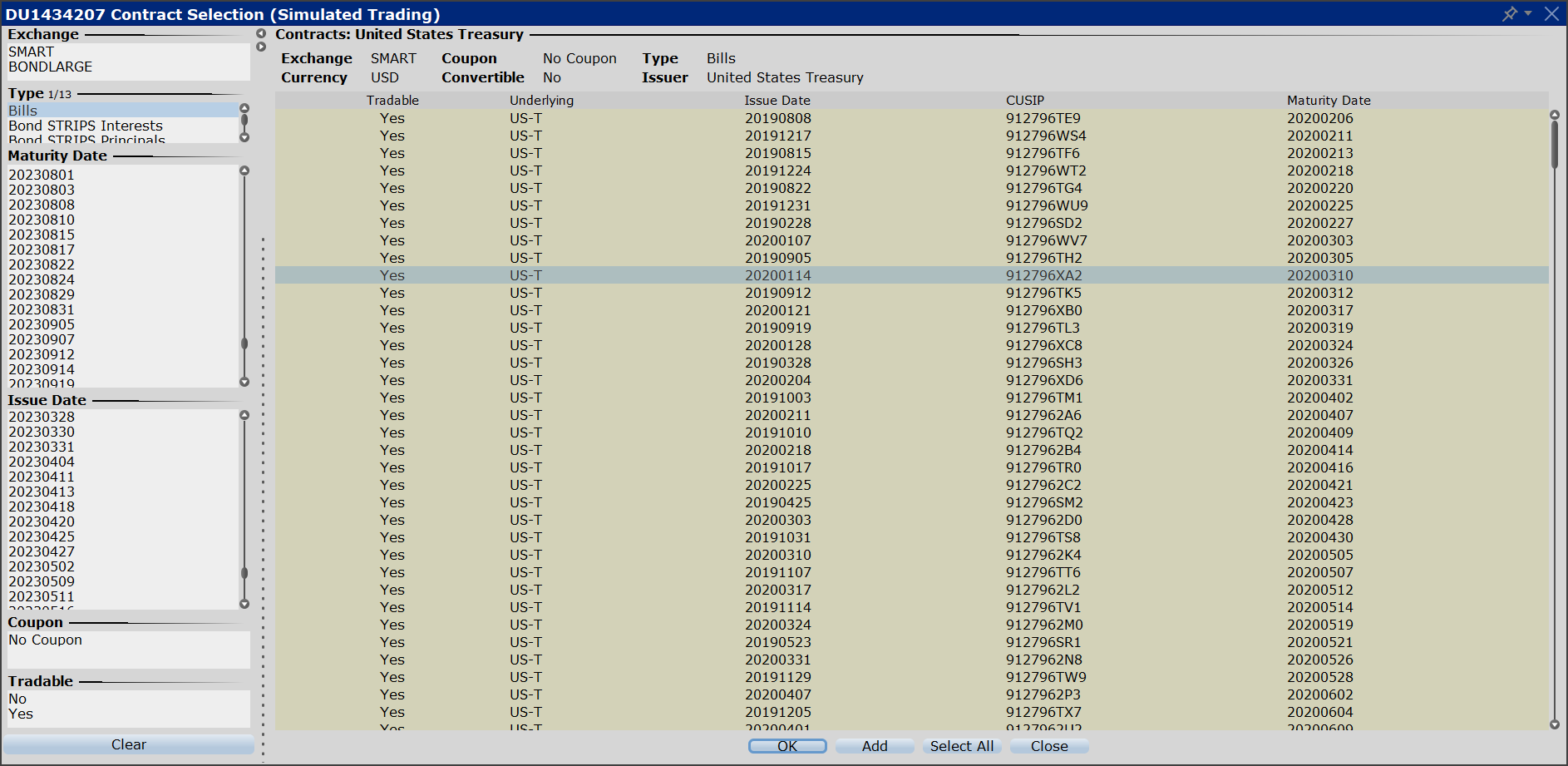
Task: Select contract row with CUSIP 912796TK5
Action: click(911, 293)
